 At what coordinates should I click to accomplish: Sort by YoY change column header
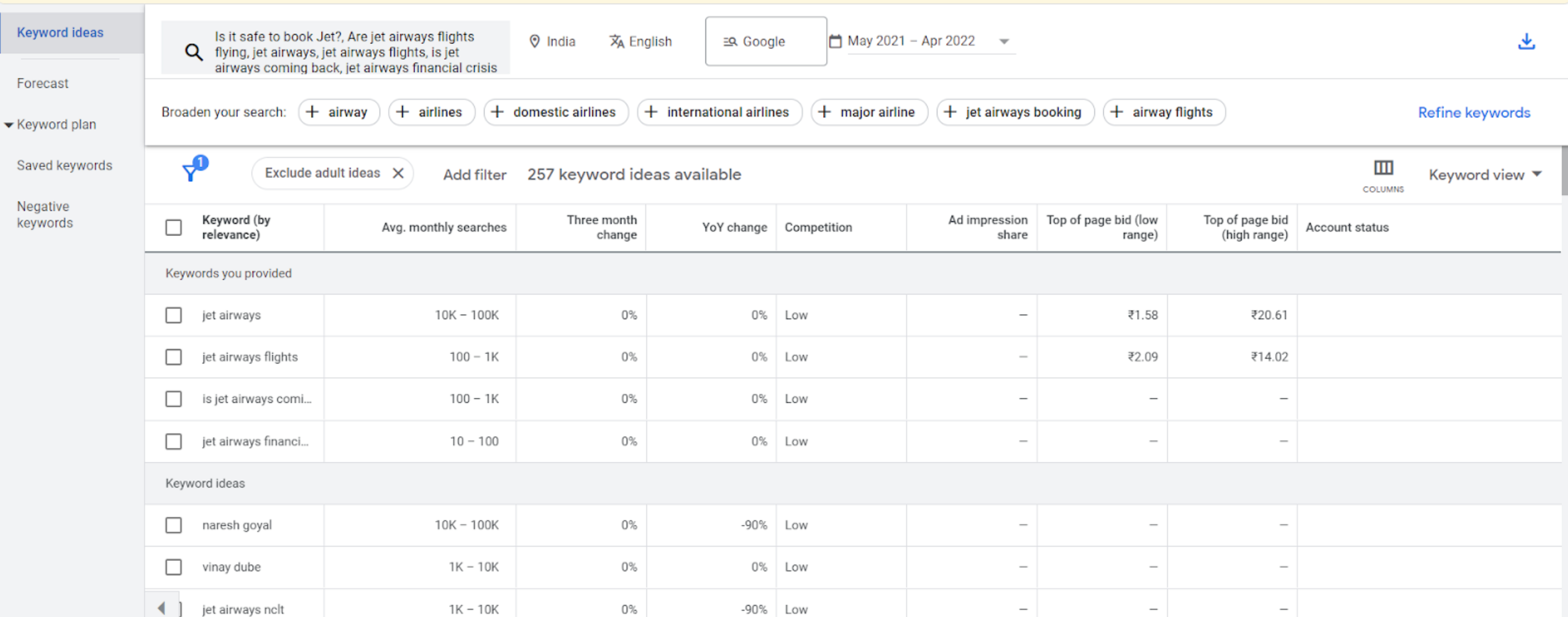(x=734, y=228)
